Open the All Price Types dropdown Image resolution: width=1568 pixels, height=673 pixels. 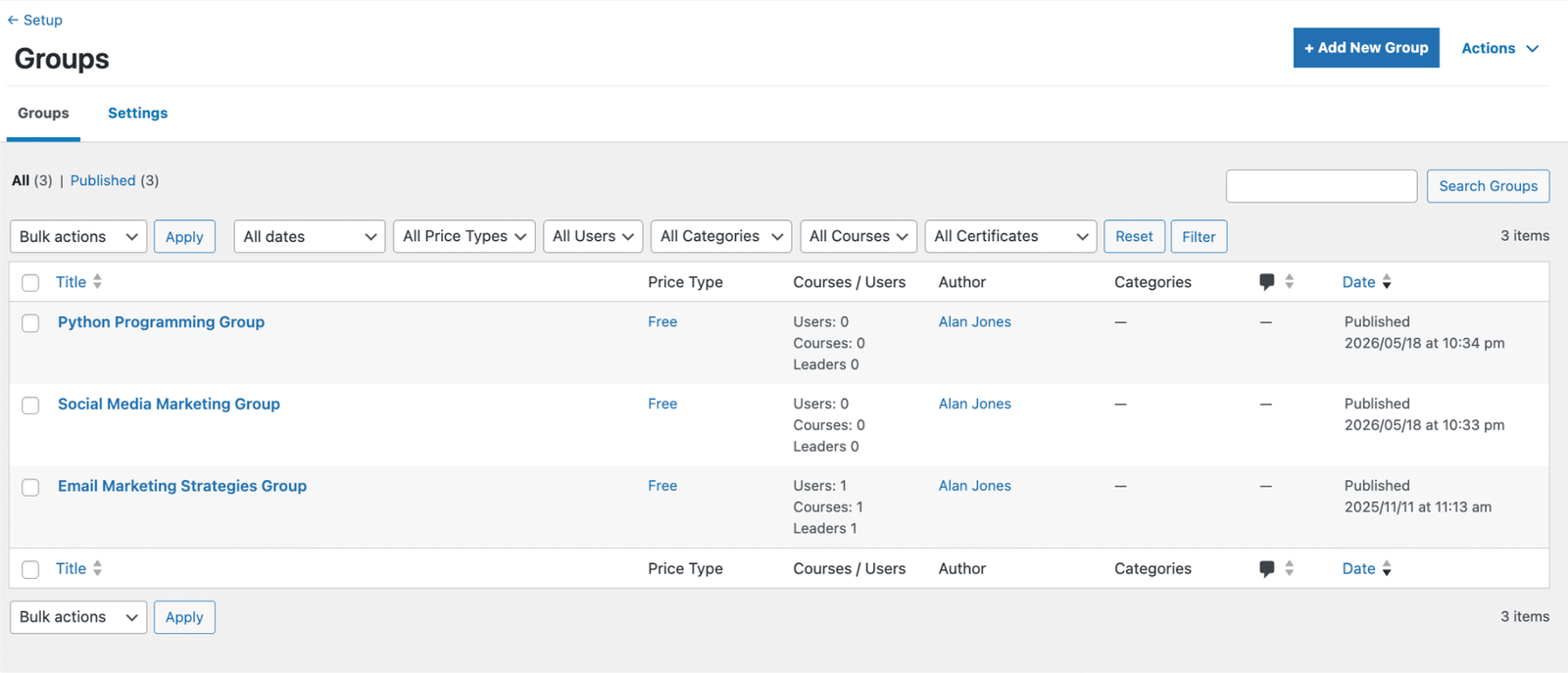pyautogui.click(x=465, y=237)
